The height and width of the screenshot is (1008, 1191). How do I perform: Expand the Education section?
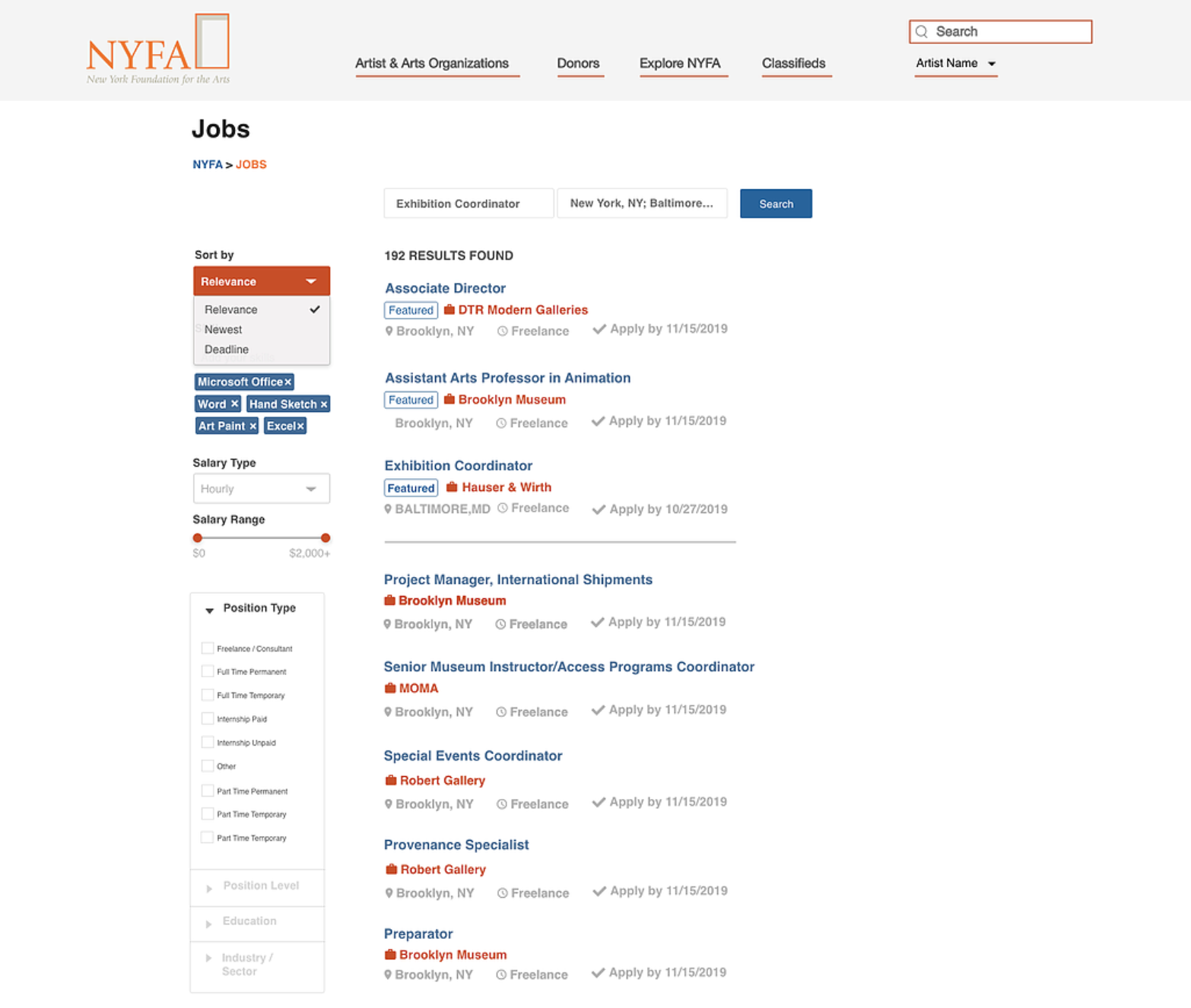(209, 924)
